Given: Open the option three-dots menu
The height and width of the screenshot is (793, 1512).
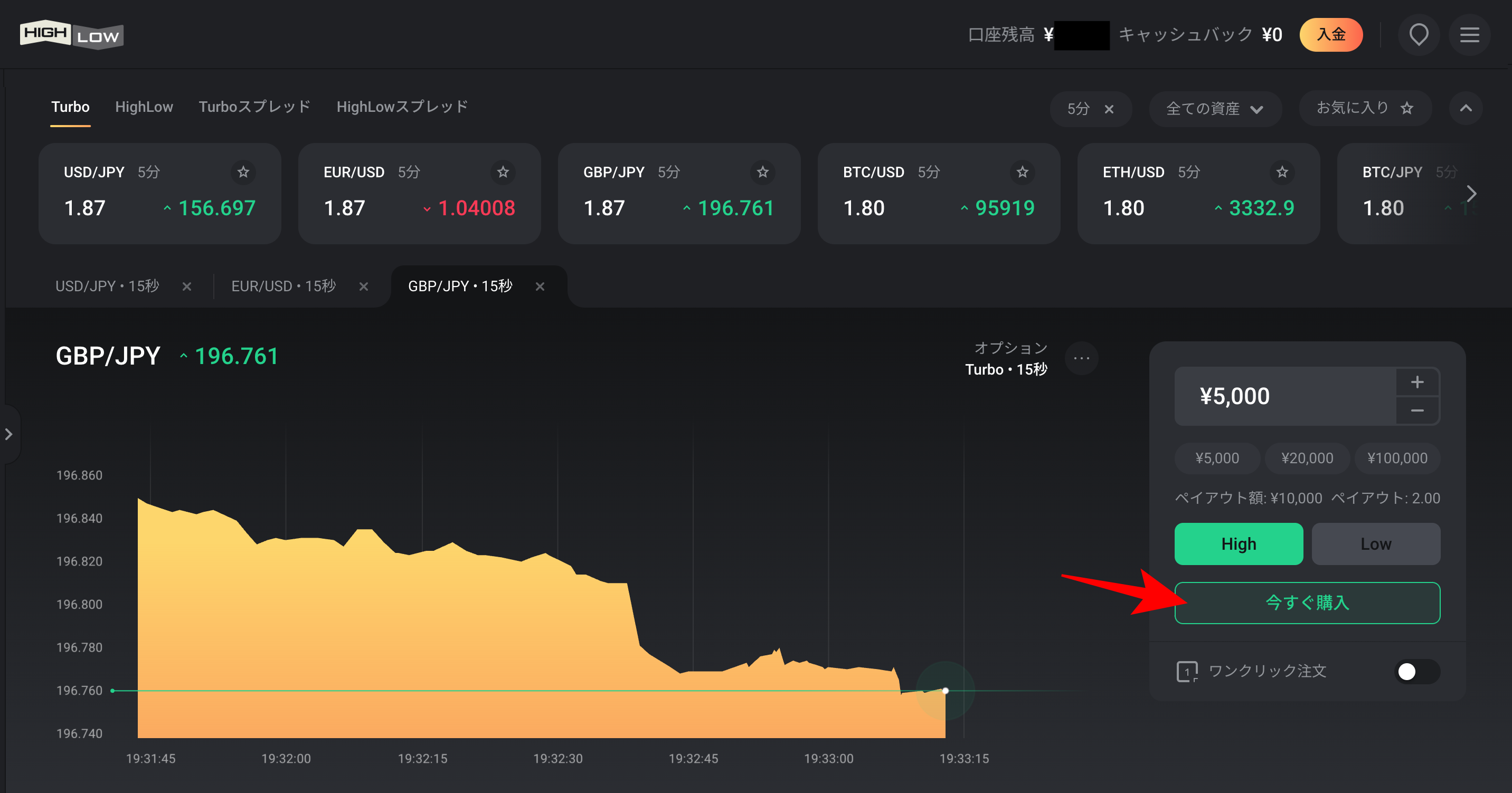Looking at the screenshot, I should click(1081, 358).
